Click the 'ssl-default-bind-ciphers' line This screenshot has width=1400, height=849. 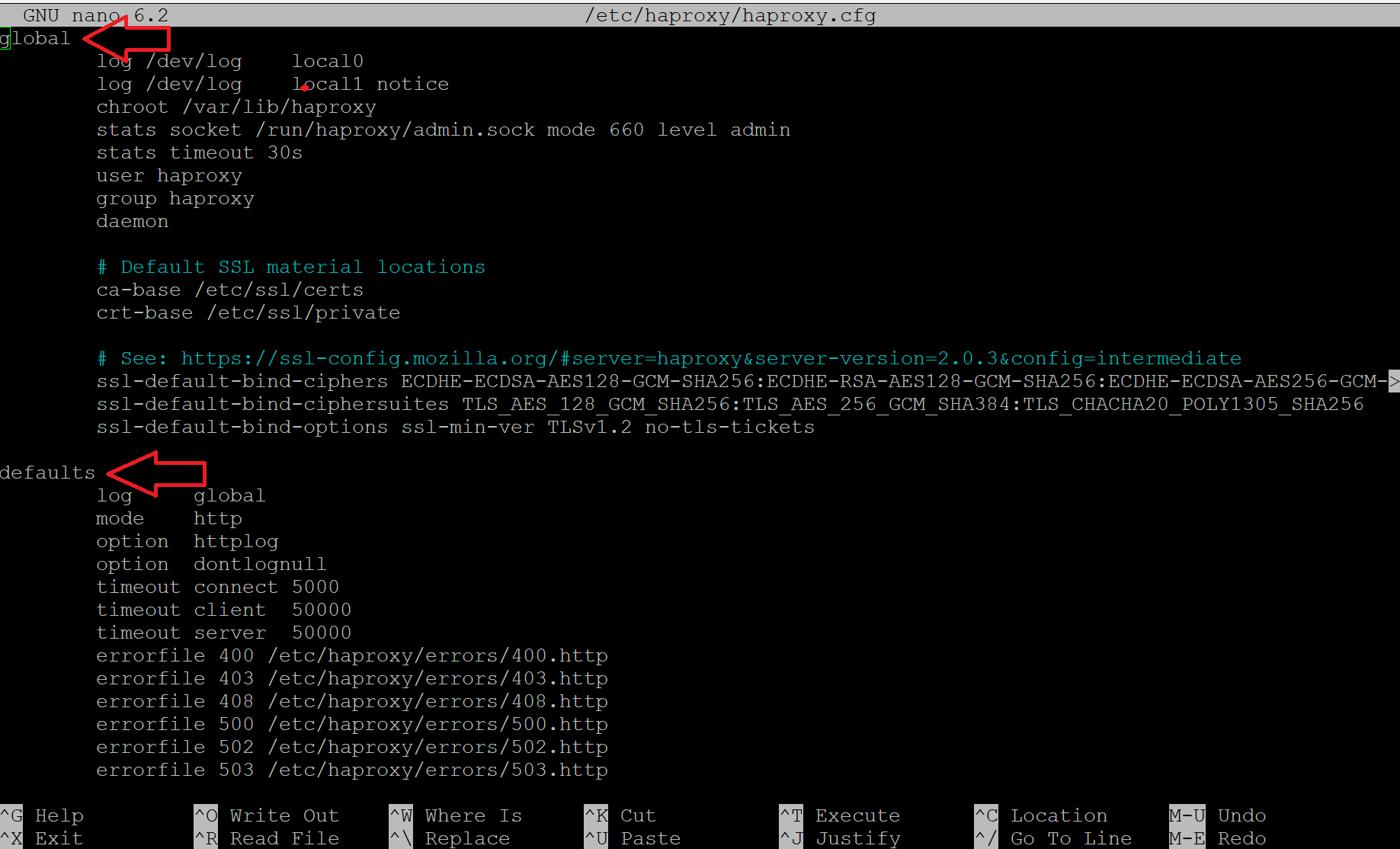742,381
